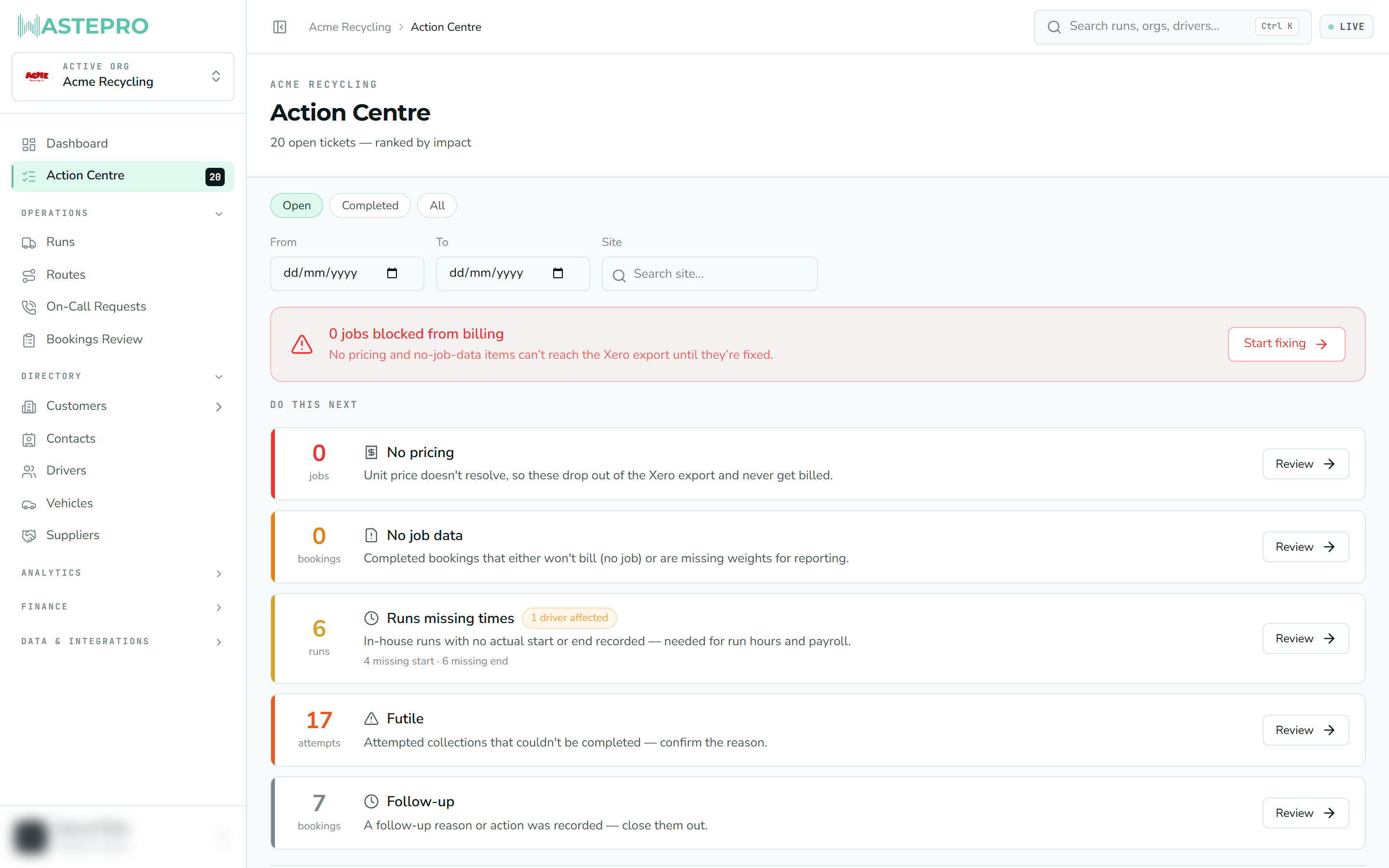
Task: Click the LIVE status indicator
Action: tap(1346, 27)
